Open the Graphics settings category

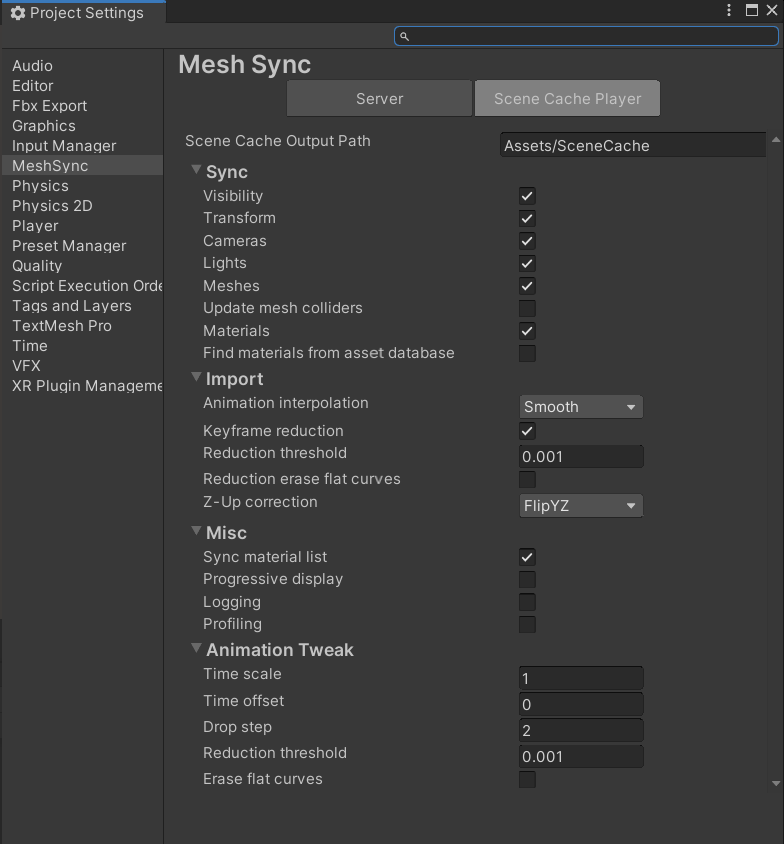pos(44,126)
